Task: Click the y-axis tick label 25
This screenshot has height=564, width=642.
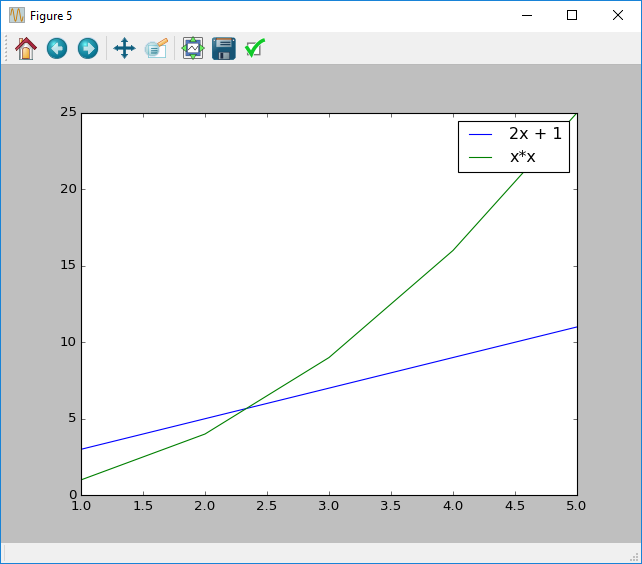Action: click(67, 112)
